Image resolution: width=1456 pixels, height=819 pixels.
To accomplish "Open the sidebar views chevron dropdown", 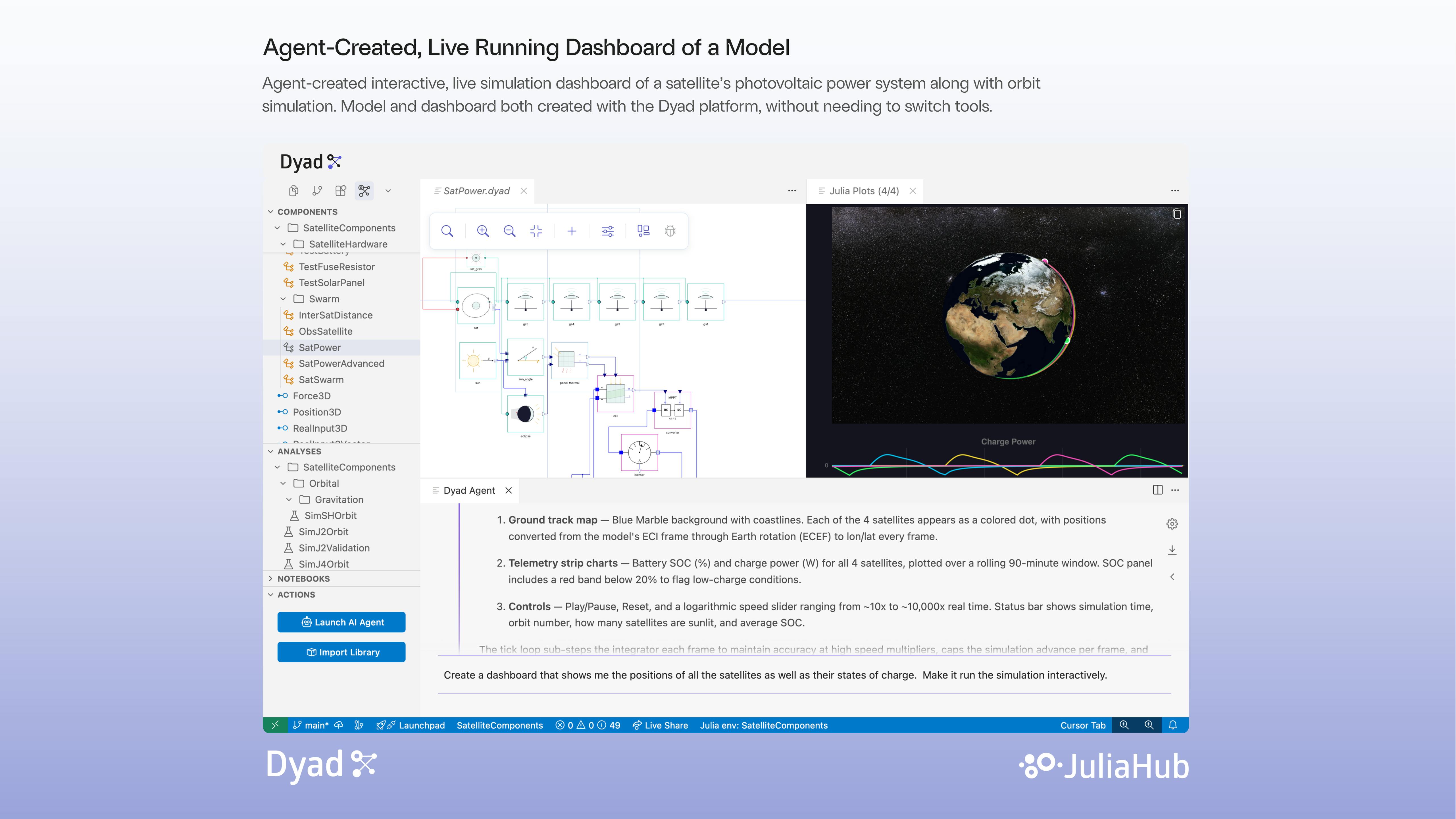I will coord(388,191).
